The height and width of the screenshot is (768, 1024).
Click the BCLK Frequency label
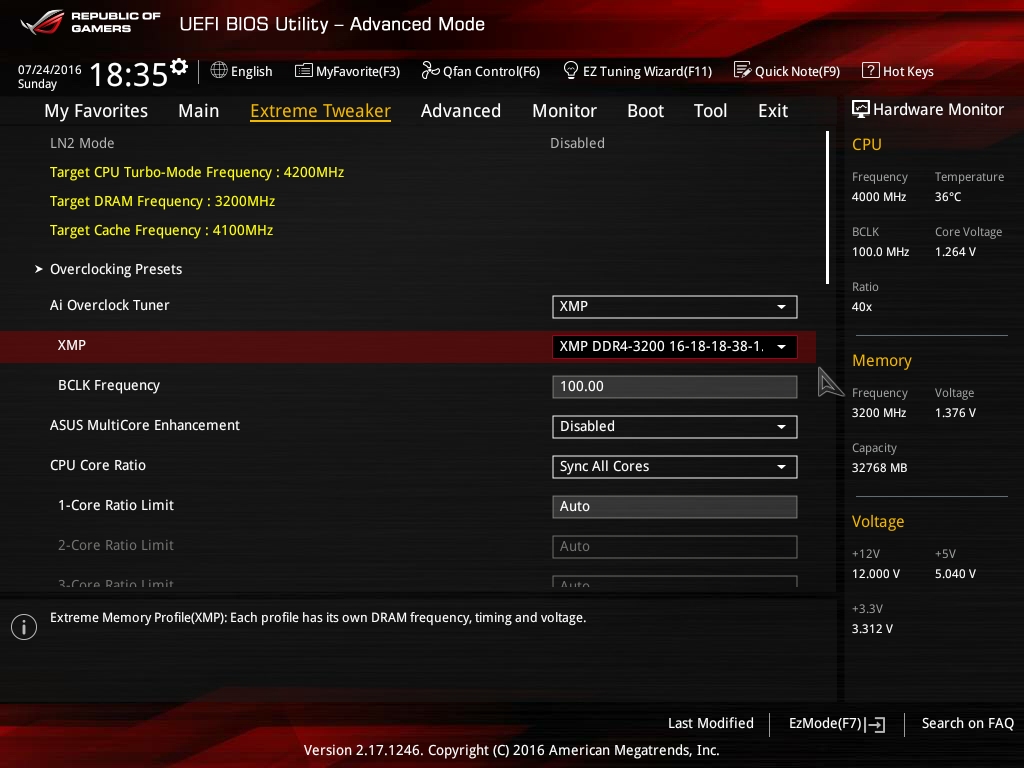point(108,385)
